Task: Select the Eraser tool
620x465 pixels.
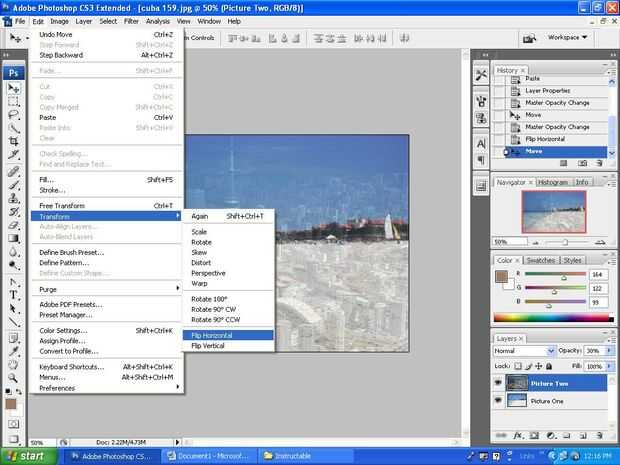Action: click(x=13, y=225)
